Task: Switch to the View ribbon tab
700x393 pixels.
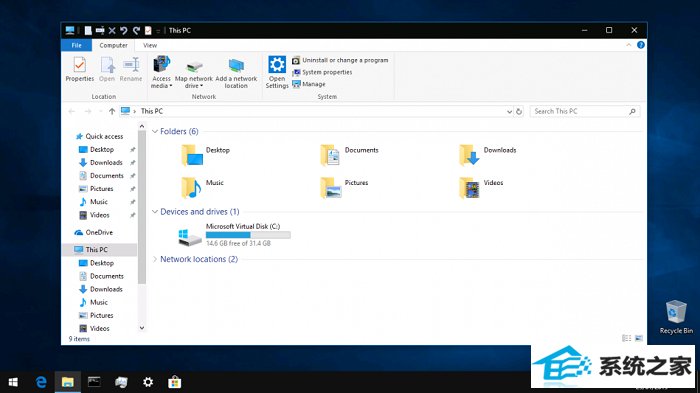Action: pyautogui.click(x=150, y=45)
